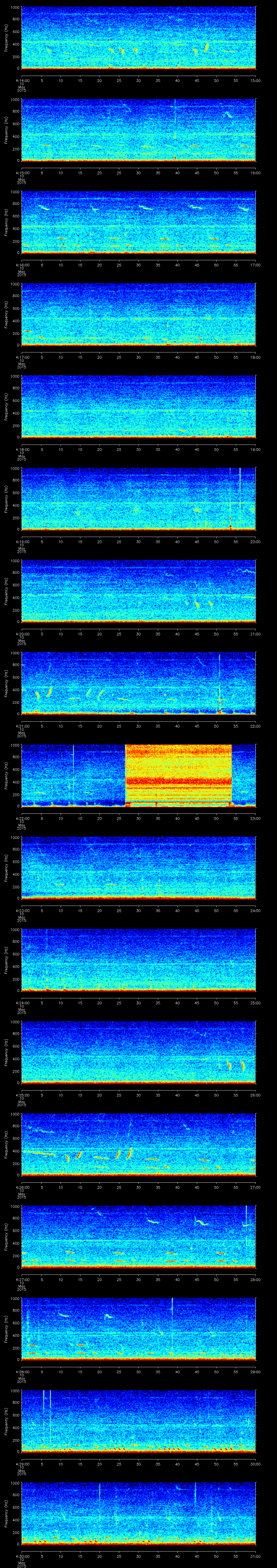Click 'Frequency (Hz)' axis title of the 4:30:00 spectrogram

pyautogui.click(x=6, y=1514)
